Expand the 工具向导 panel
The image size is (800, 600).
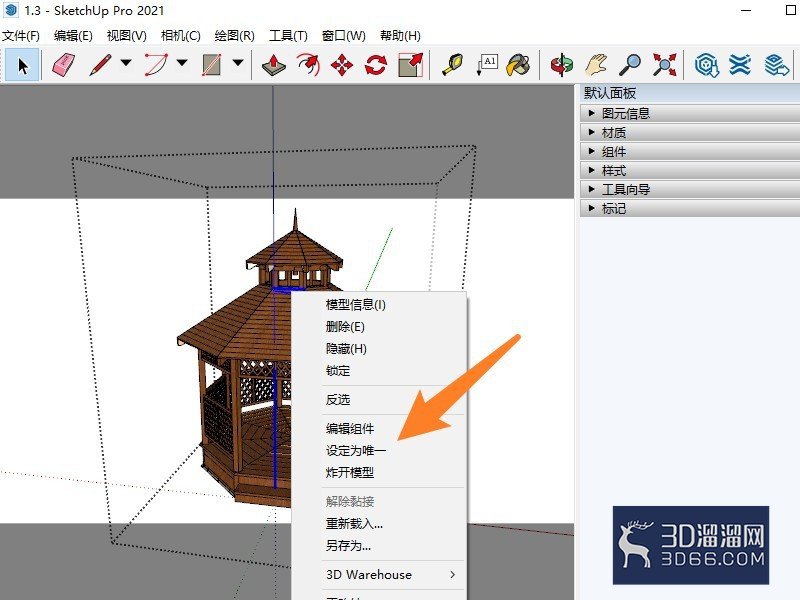tap(690, 190)
